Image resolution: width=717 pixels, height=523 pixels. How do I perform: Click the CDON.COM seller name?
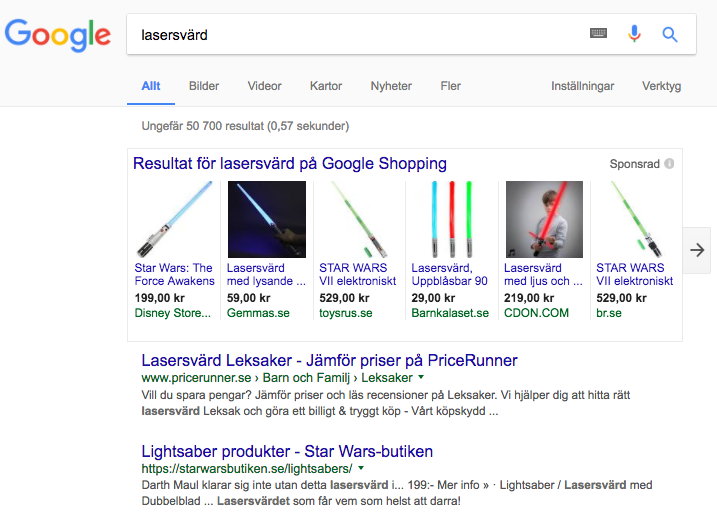coord(536,313)
